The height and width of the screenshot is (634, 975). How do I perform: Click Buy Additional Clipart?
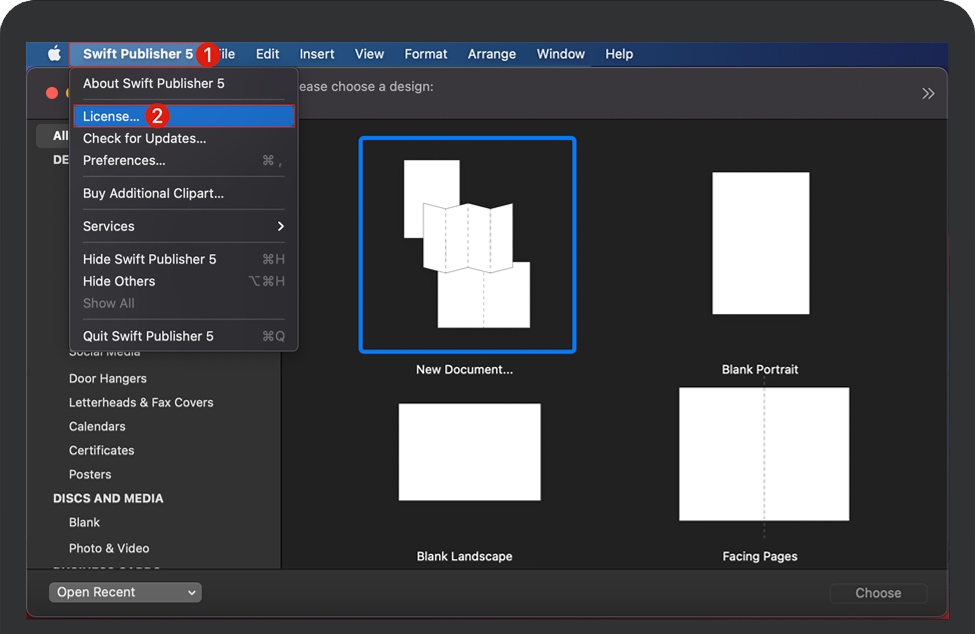(153, 193)
